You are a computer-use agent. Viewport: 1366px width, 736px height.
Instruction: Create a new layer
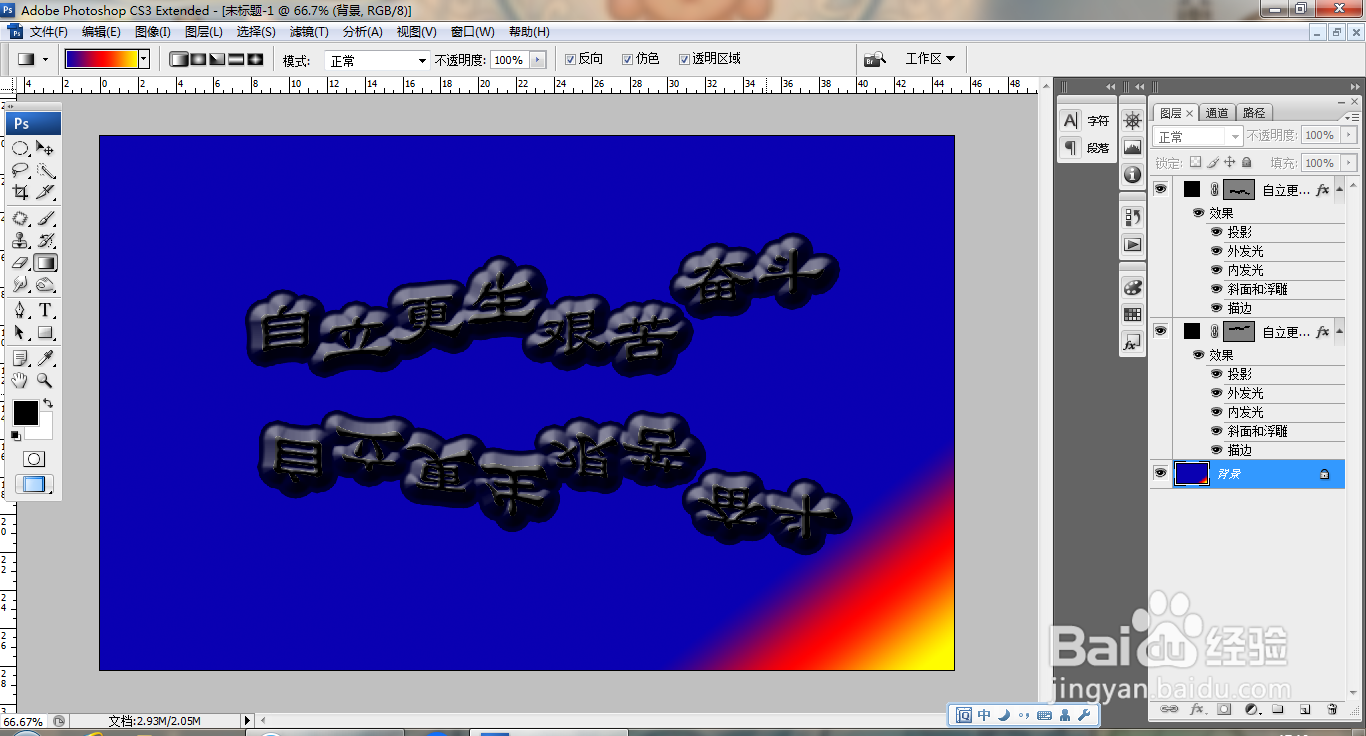tap(1305, 709)
